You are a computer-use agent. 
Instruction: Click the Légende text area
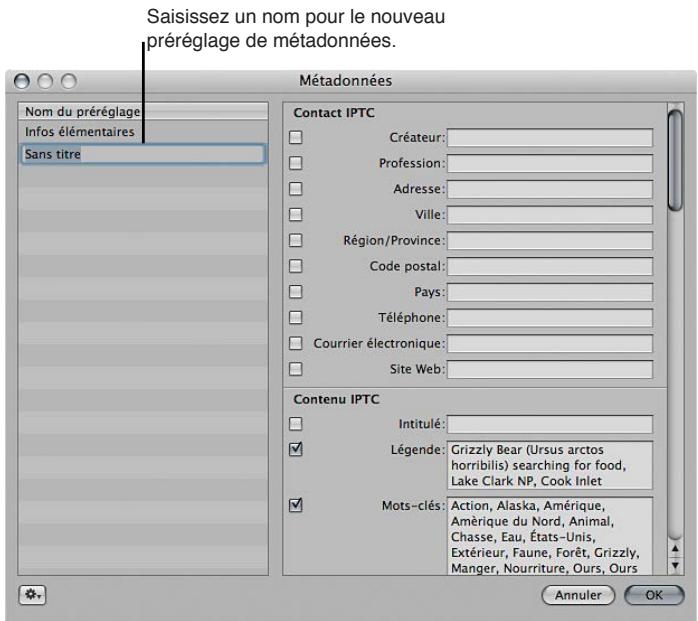(550, 465)
